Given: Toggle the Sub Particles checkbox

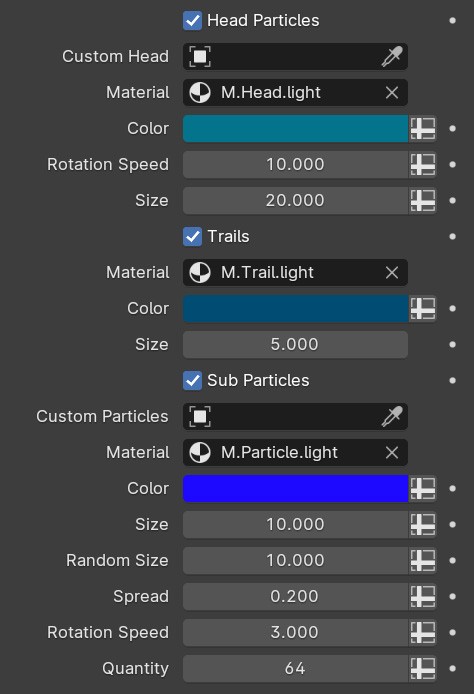Looking at the screenshot, I should pos(193,381).
